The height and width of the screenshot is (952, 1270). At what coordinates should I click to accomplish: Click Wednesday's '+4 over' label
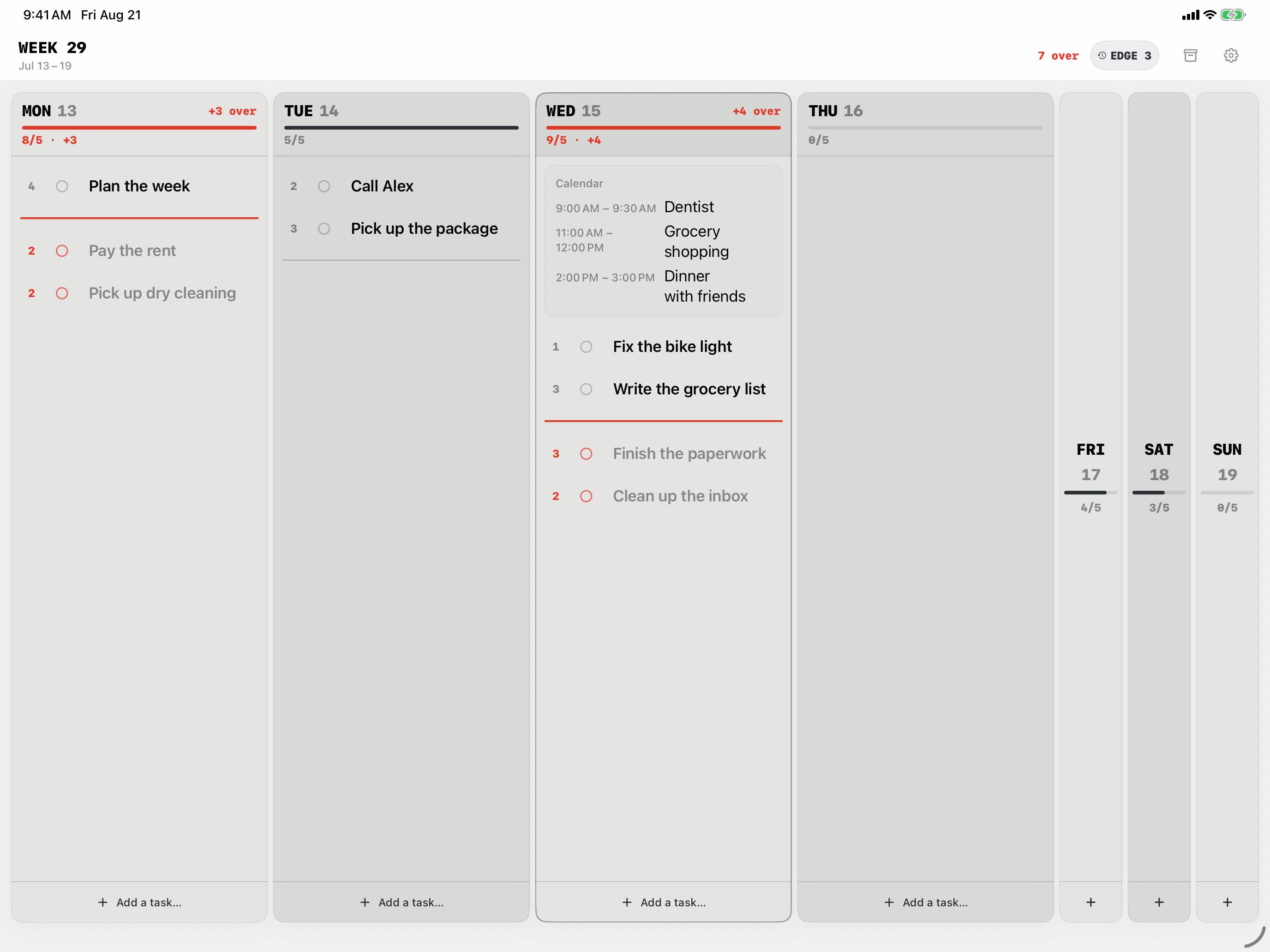[756, 111]
